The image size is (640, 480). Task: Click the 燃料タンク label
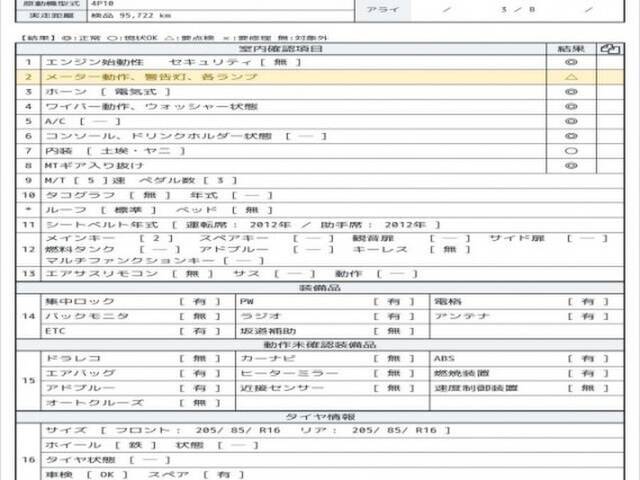(80, 249)
